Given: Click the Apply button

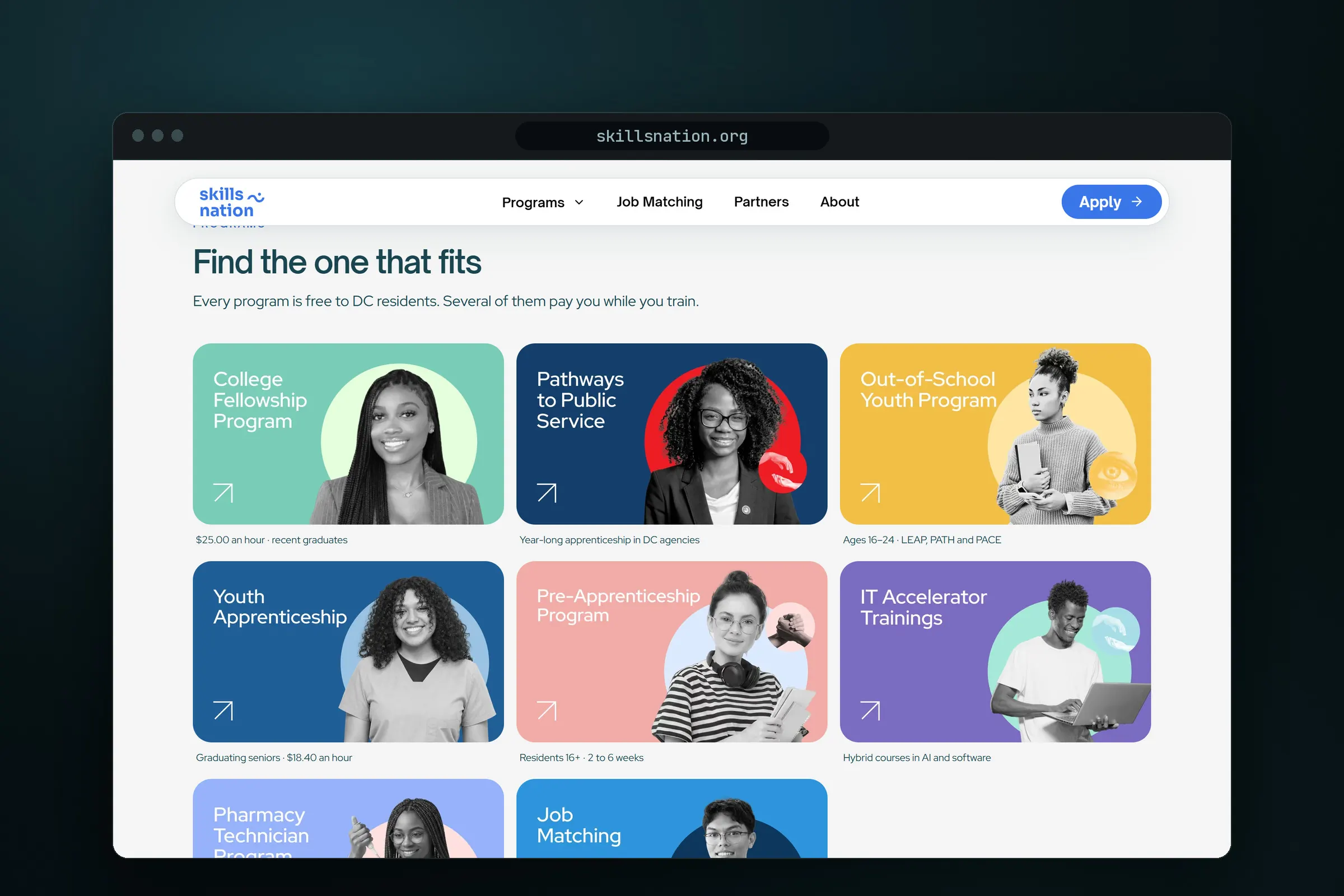Looking at the screenshot, I should point(1111,202).
